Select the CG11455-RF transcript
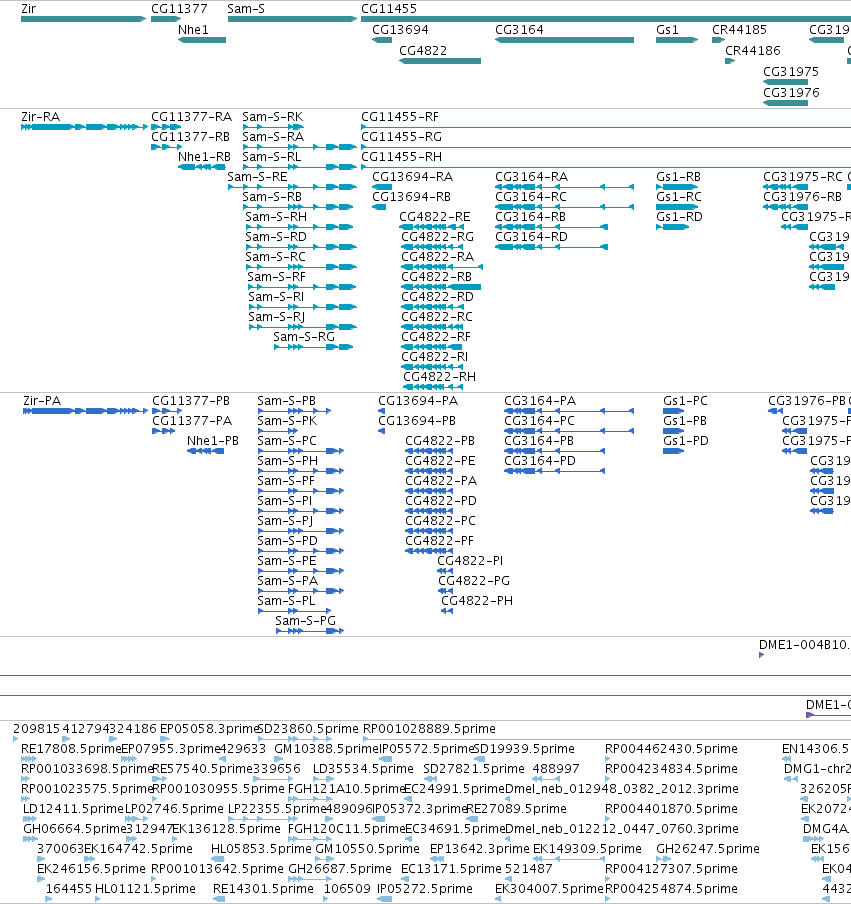The width and height of the screenshot is (851, 904). click(x=606, y=127)
